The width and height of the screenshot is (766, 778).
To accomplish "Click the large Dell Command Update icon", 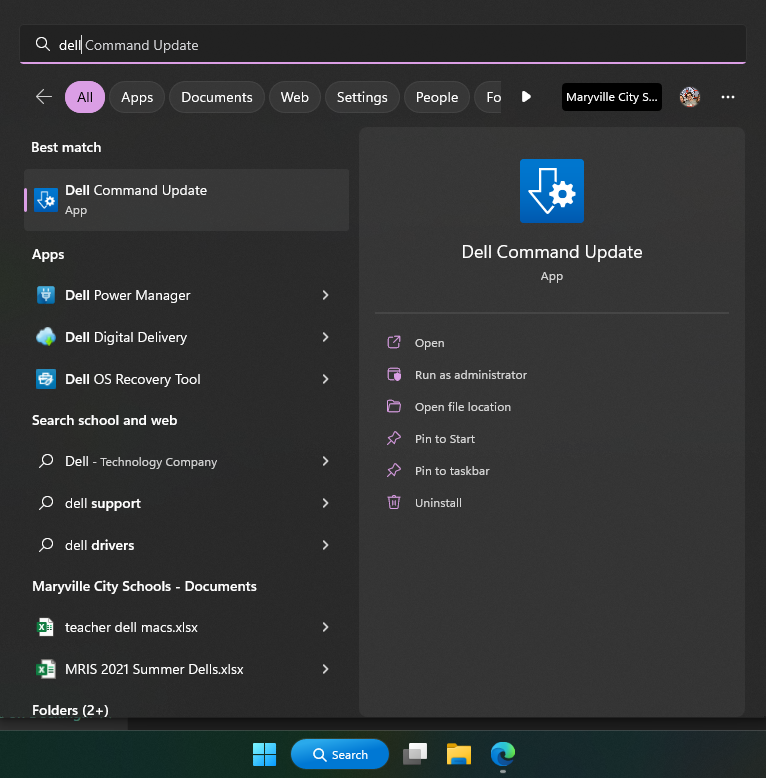I will click(x=552, y=191).
